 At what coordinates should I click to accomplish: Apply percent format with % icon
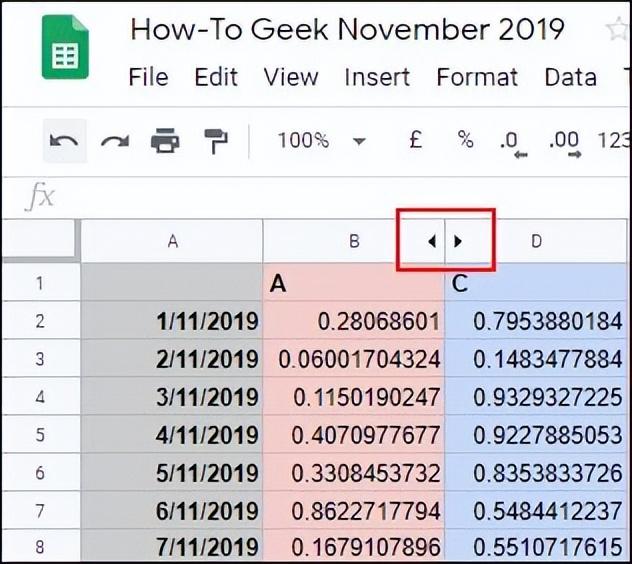click(x=466, y=139)
